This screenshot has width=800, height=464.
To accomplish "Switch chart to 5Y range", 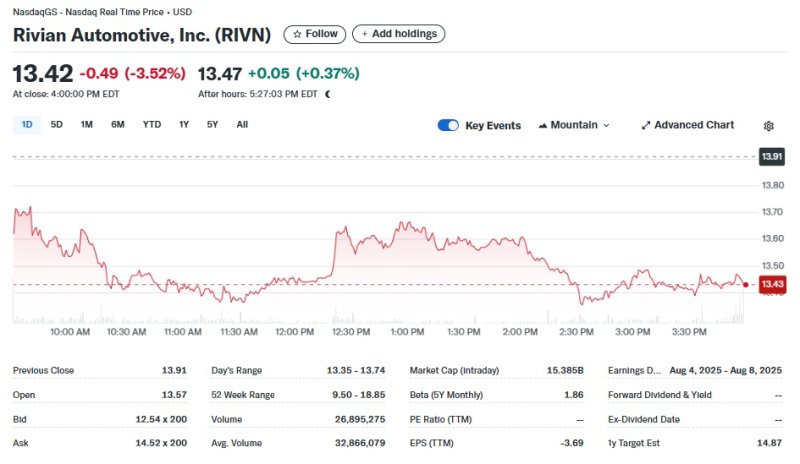I will [212, 125].
